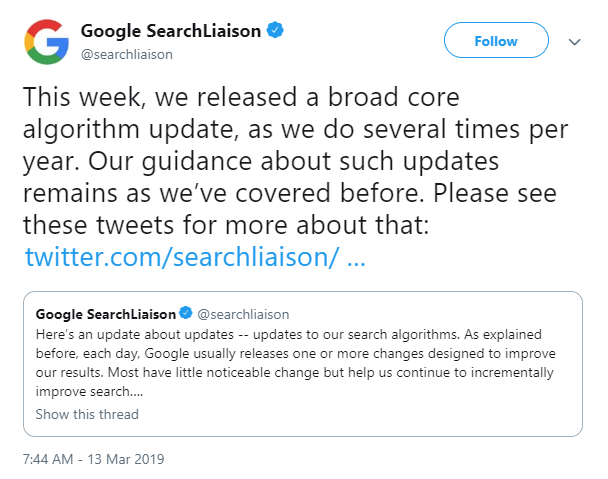Click the ellipsis ending the twitter.com link
Screen dimensions: 608x479
coord(354,256)
